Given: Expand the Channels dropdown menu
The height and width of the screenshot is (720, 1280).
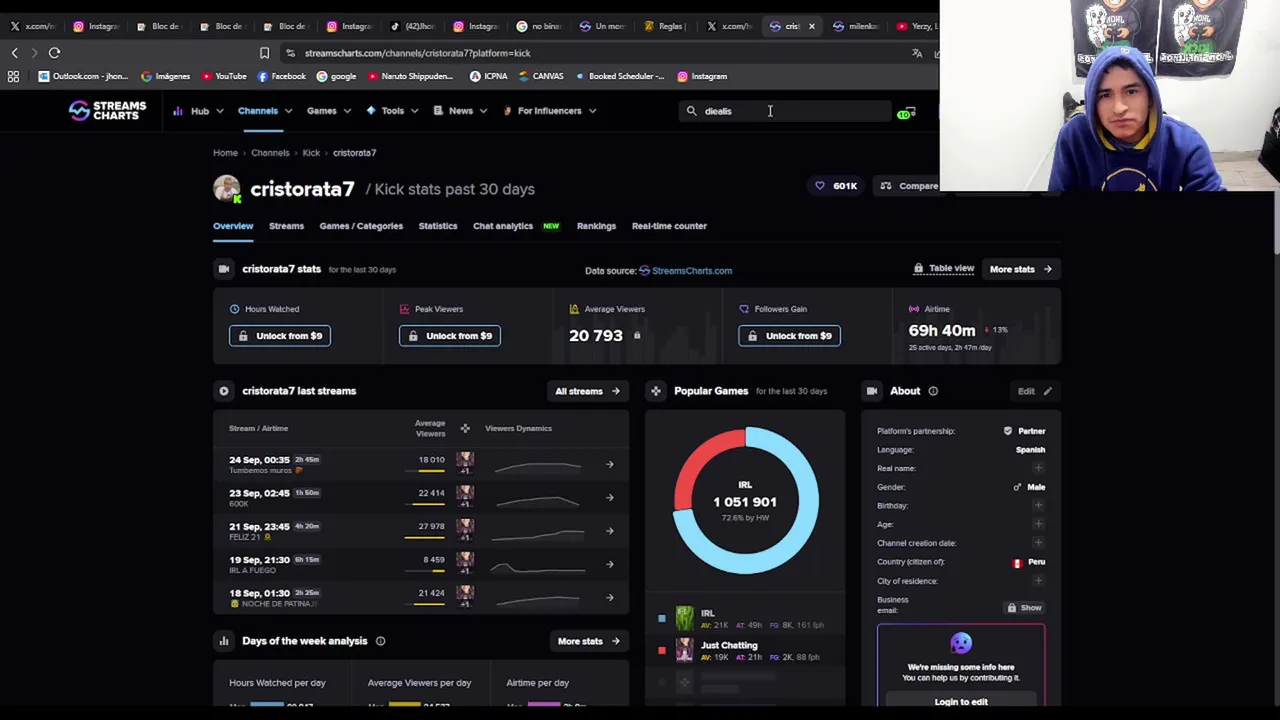Looking at the screenshot, I should pyautogui.click(x=264, y=111).
